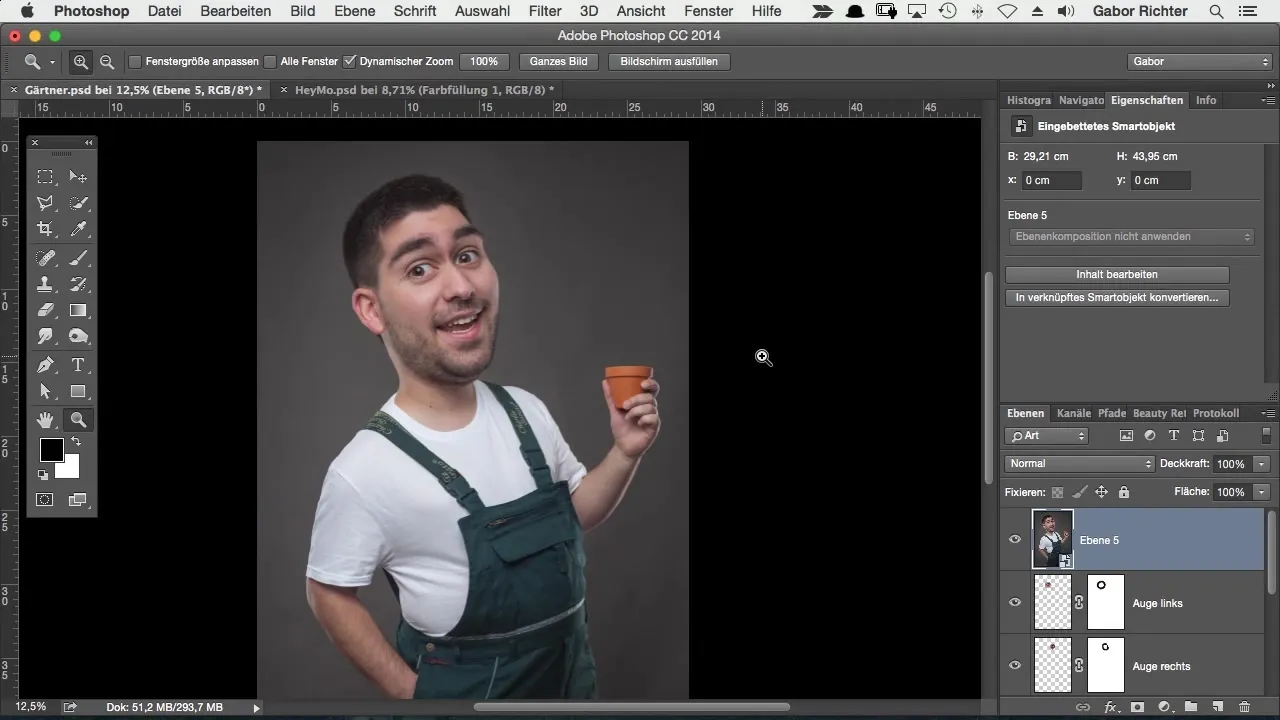Select the Rectangular Marquee tool
Viewport: 1280px width, 720px height.
45,177
